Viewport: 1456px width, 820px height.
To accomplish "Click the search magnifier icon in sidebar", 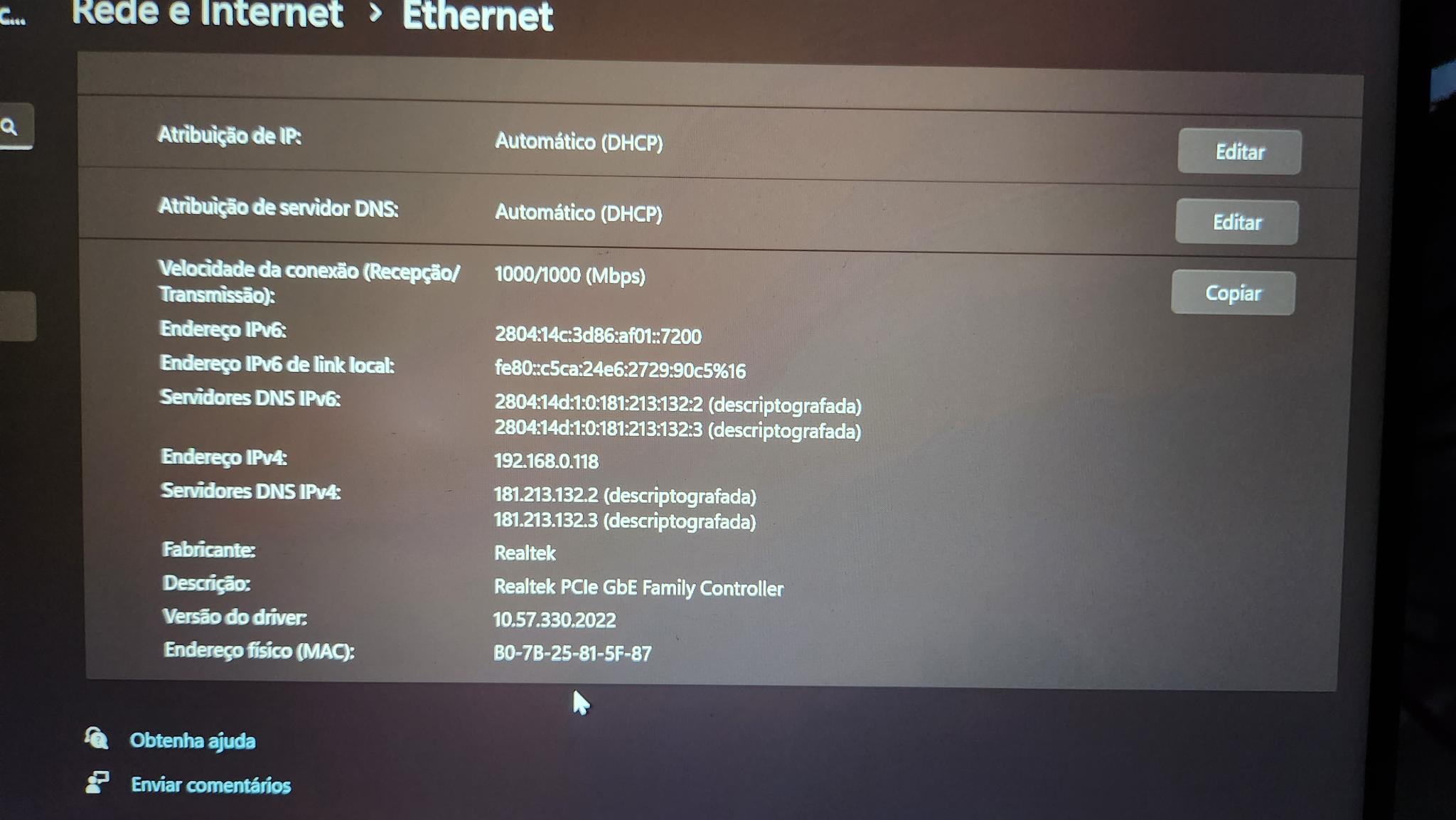I will (x=10, y=127).
